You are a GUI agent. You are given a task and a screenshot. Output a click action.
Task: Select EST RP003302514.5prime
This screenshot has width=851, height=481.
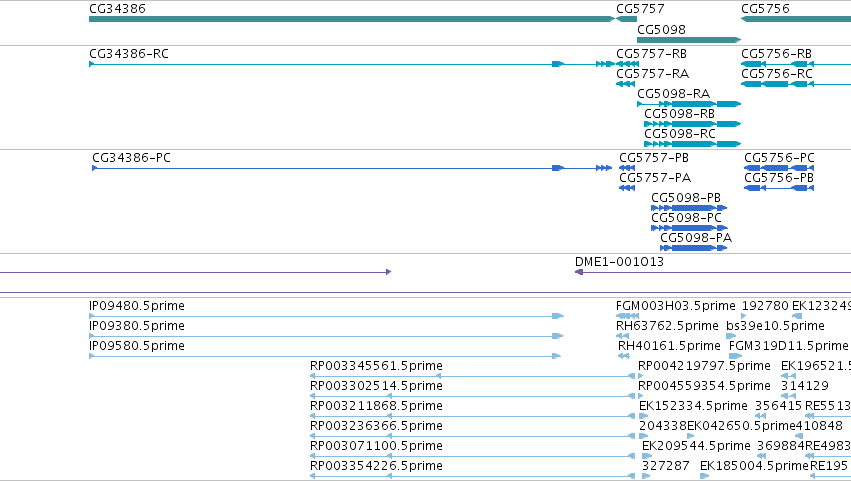473,396
